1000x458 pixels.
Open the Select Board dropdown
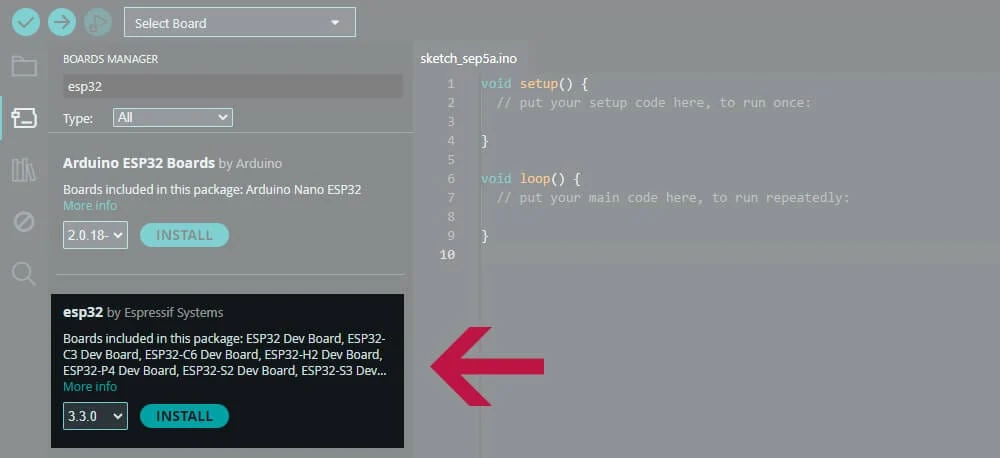[x=240, y=23]
